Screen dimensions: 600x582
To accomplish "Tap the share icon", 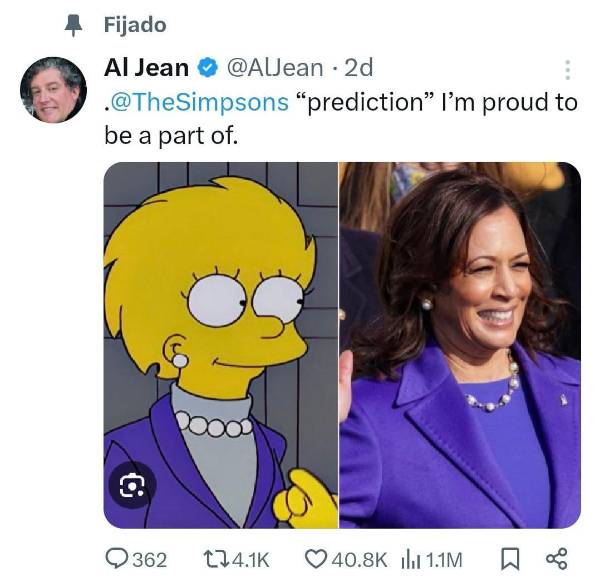I will 556,559.
